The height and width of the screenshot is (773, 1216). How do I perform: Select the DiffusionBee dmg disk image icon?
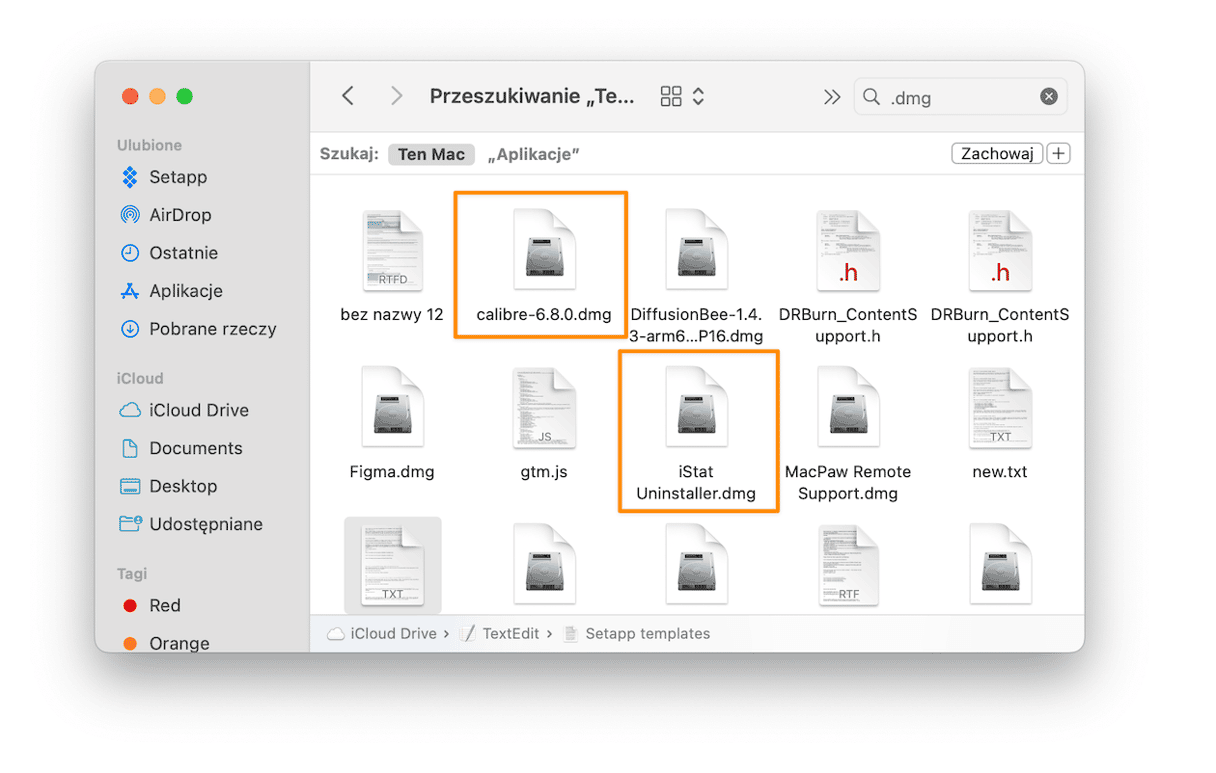[x=696, y=251]
